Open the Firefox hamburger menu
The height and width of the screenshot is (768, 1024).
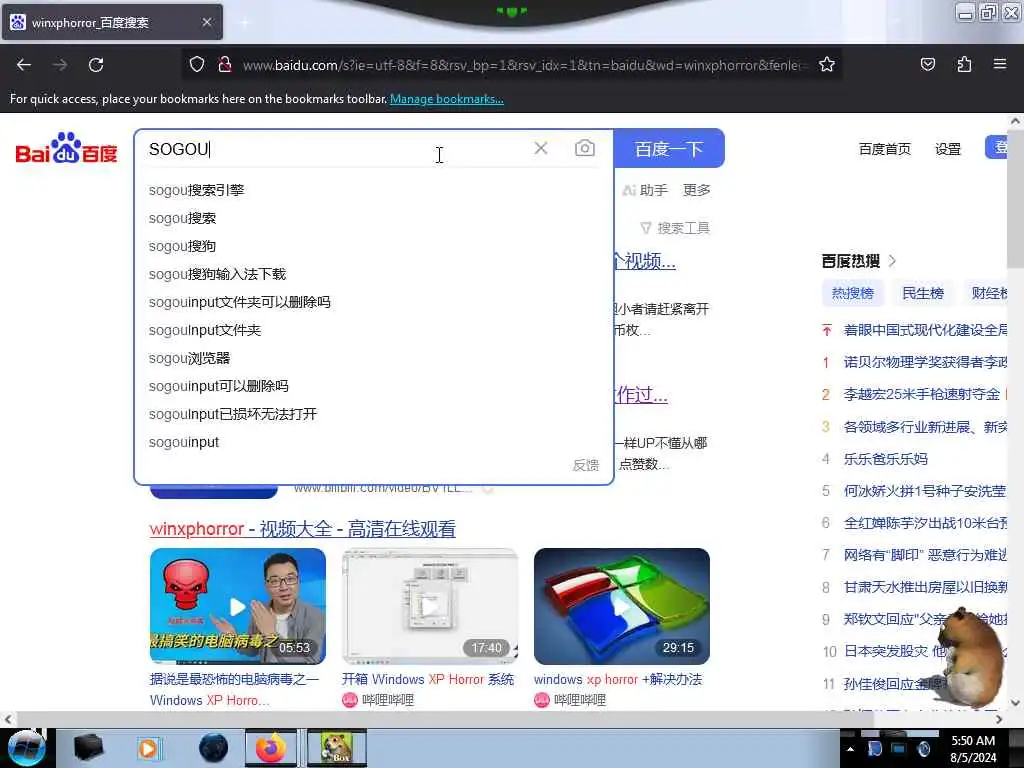tap(1000, 64)
